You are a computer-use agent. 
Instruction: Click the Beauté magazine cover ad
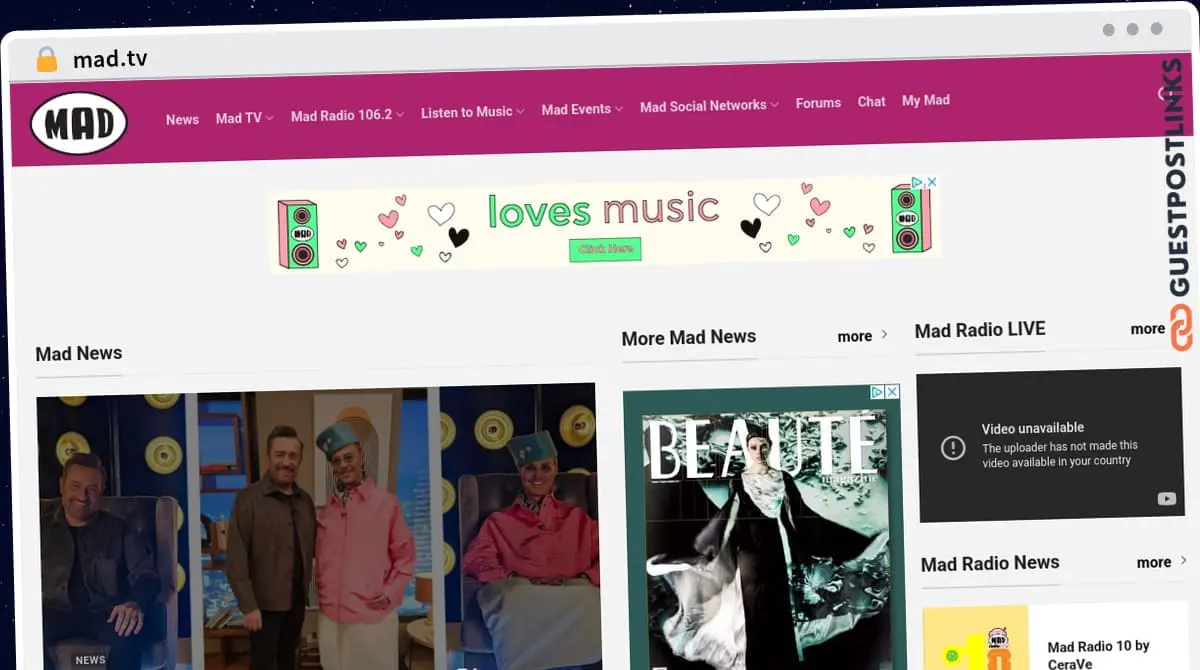pyautogui.click(x=763, y=530)
